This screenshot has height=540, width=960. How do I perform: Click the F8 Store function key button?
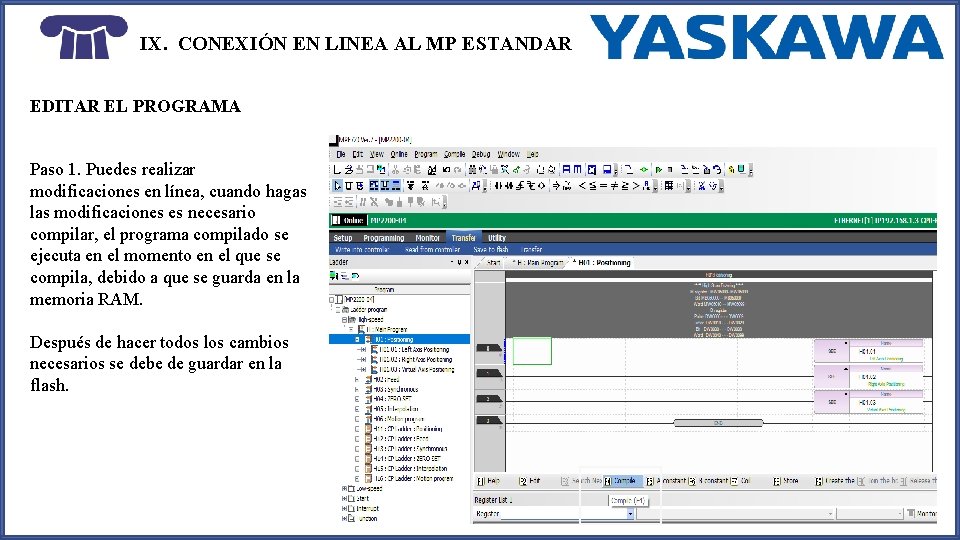click(786, 481)
